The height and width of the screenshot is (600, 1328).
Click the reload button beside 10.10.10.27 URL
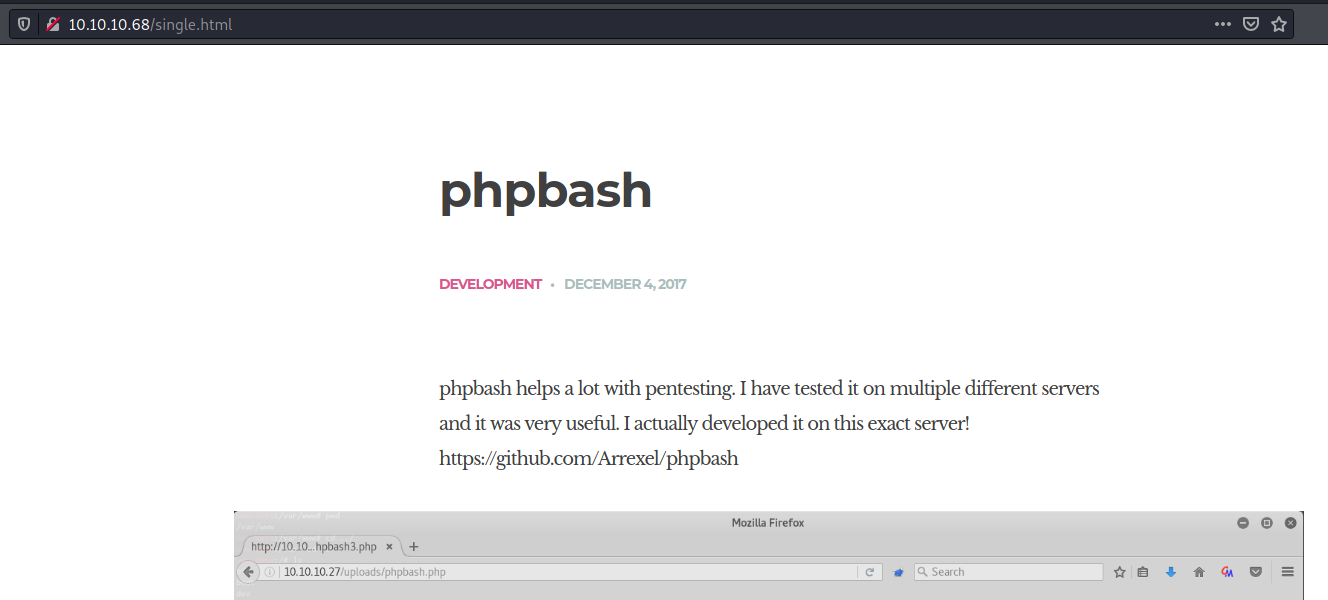870,572
